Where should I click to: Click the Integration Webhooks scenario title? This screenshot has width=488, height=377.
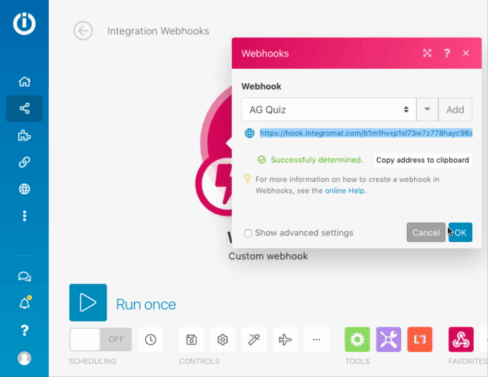point(158,31)
